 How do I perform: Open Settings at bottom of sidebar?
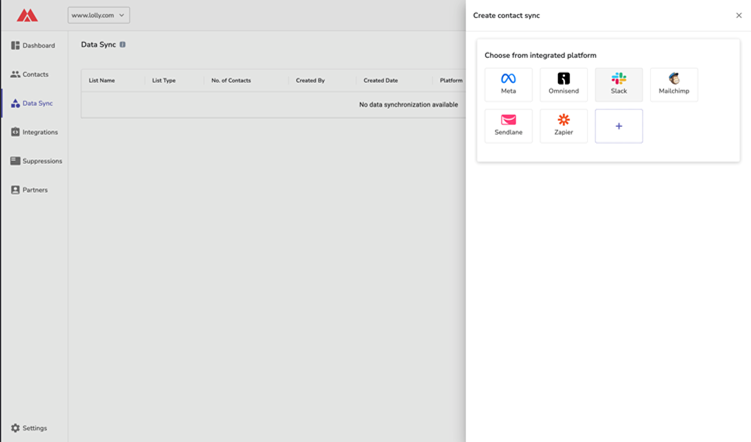pos(29,428)
